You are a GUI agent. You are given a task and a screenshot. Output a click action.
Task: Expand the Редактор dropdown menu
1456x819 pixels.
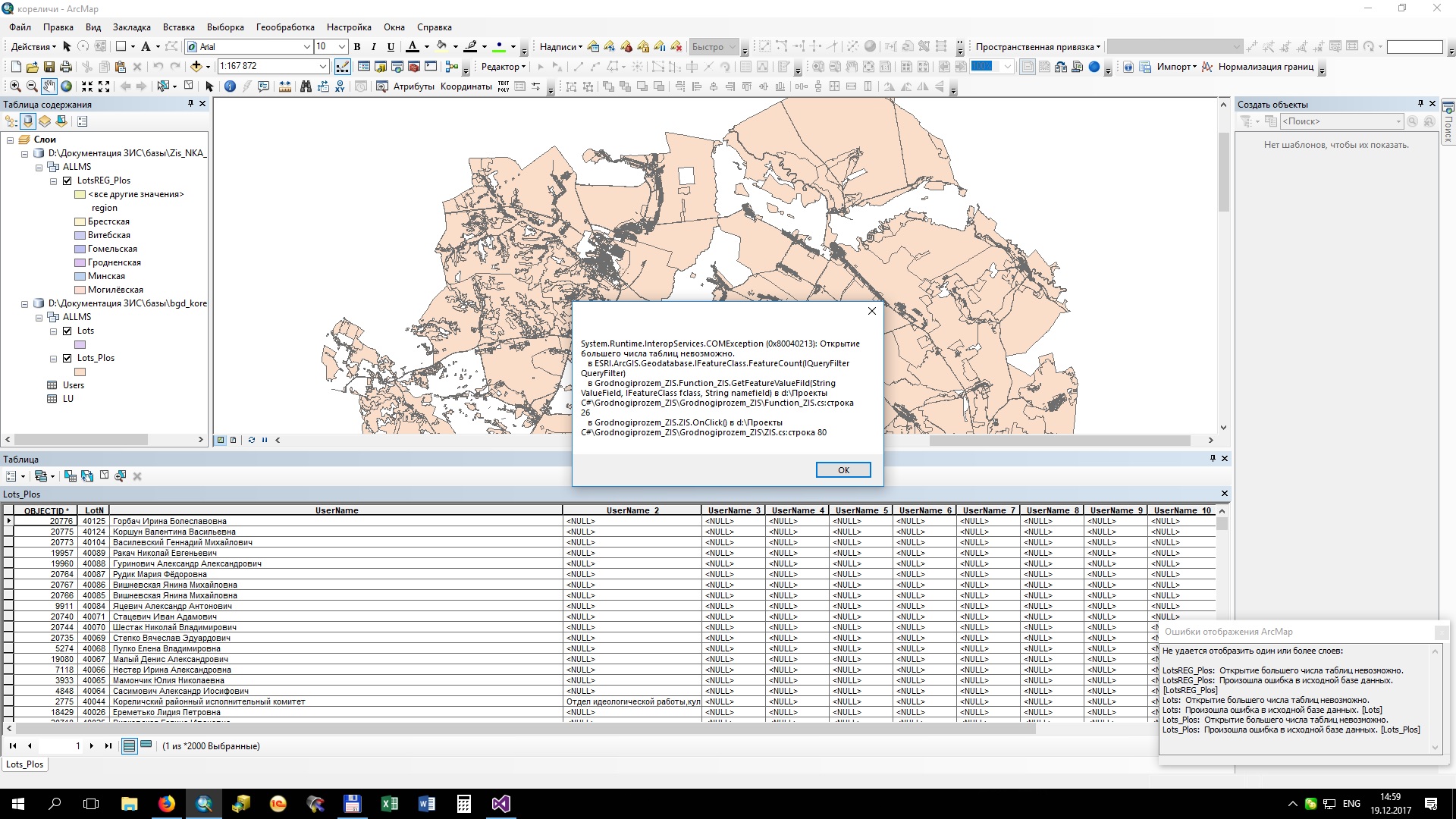(x=504, y=67)
